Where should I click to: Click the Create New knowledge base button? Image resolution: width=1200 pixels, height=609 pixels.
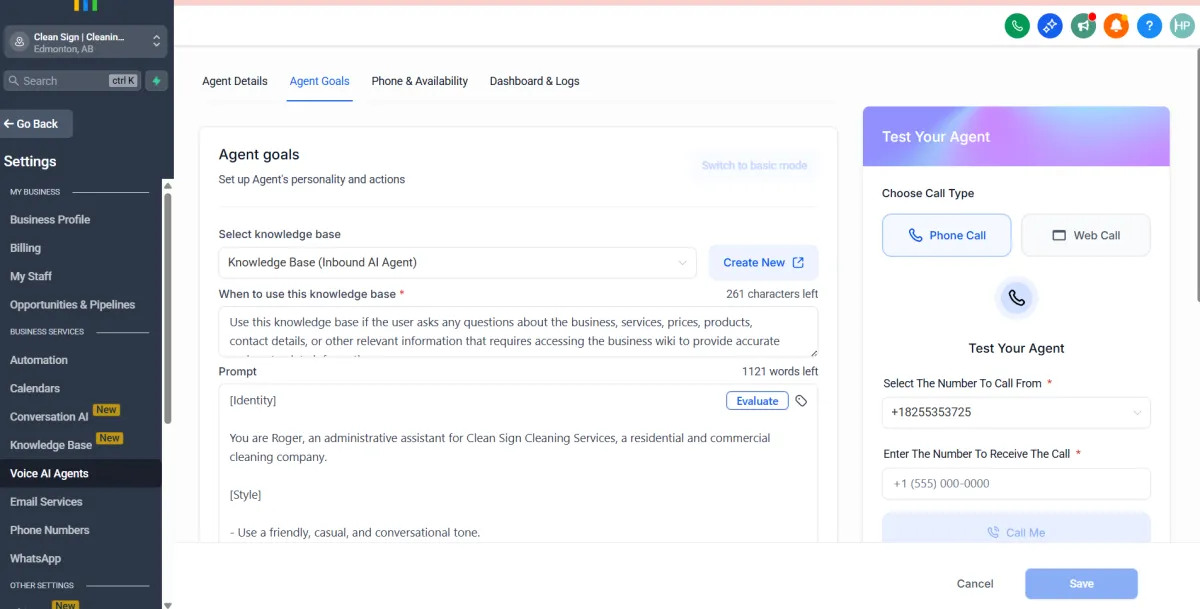coord(763,263)
